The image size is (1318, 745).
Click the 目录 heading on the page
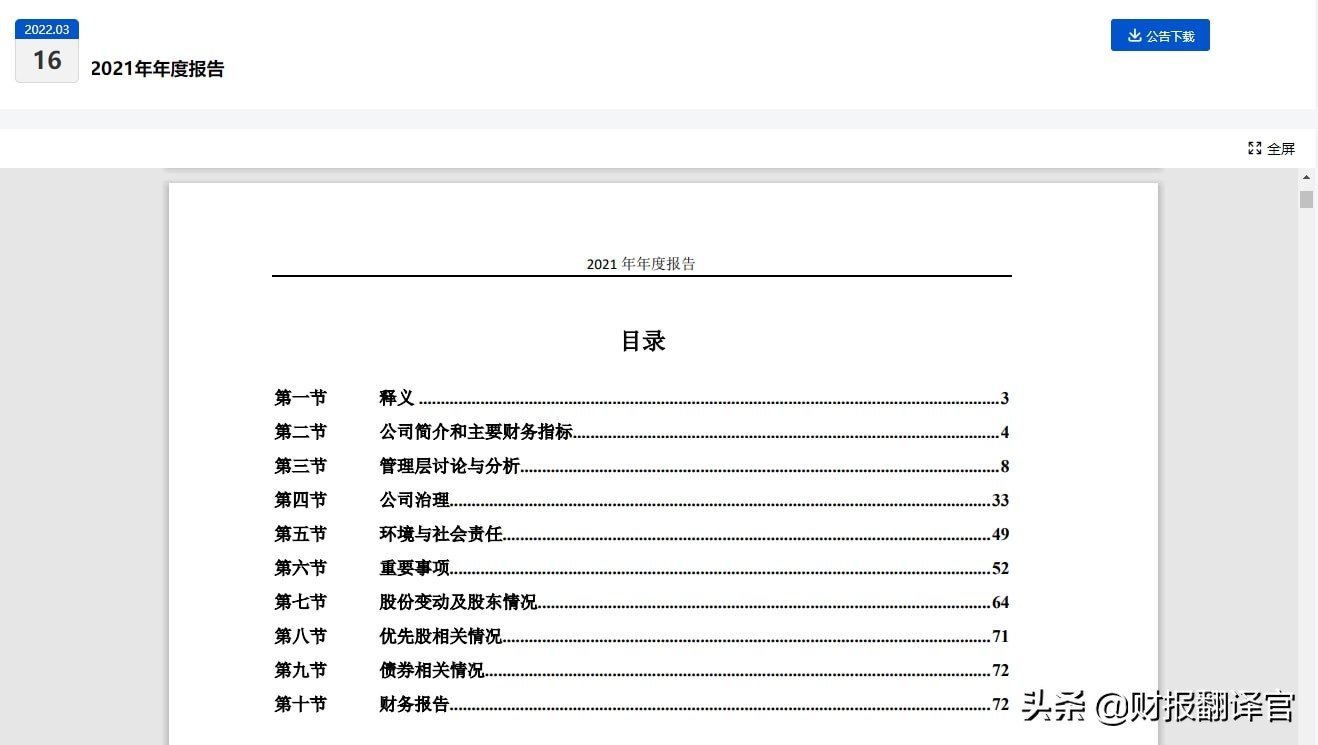(x=643, y=340)
